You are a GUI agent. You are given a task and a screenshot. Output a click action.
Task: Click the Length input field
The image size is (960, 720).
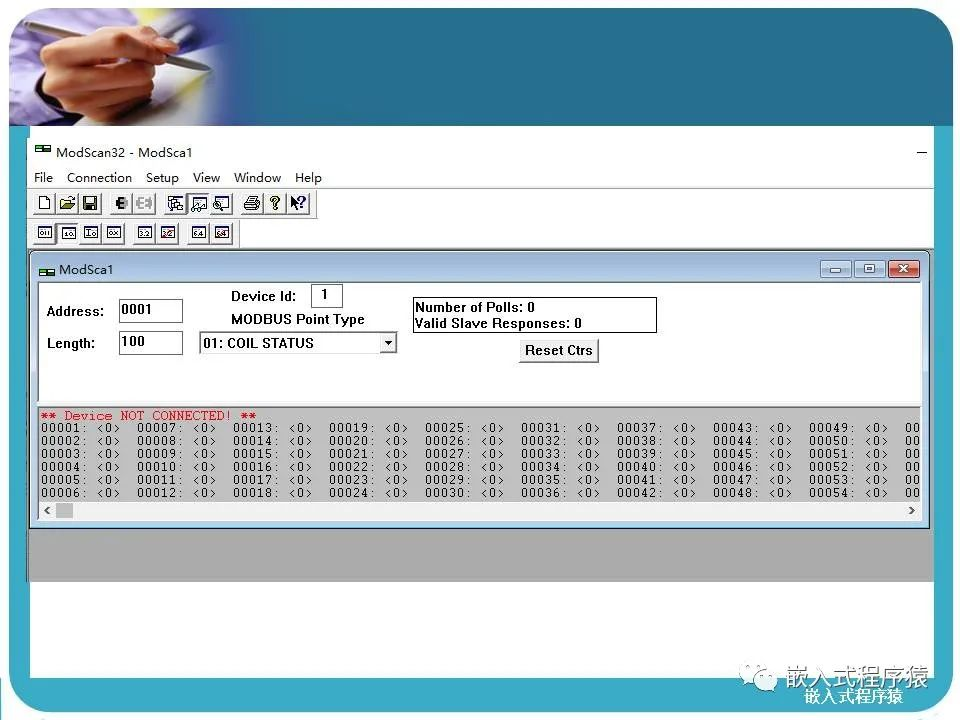point(151,342)
